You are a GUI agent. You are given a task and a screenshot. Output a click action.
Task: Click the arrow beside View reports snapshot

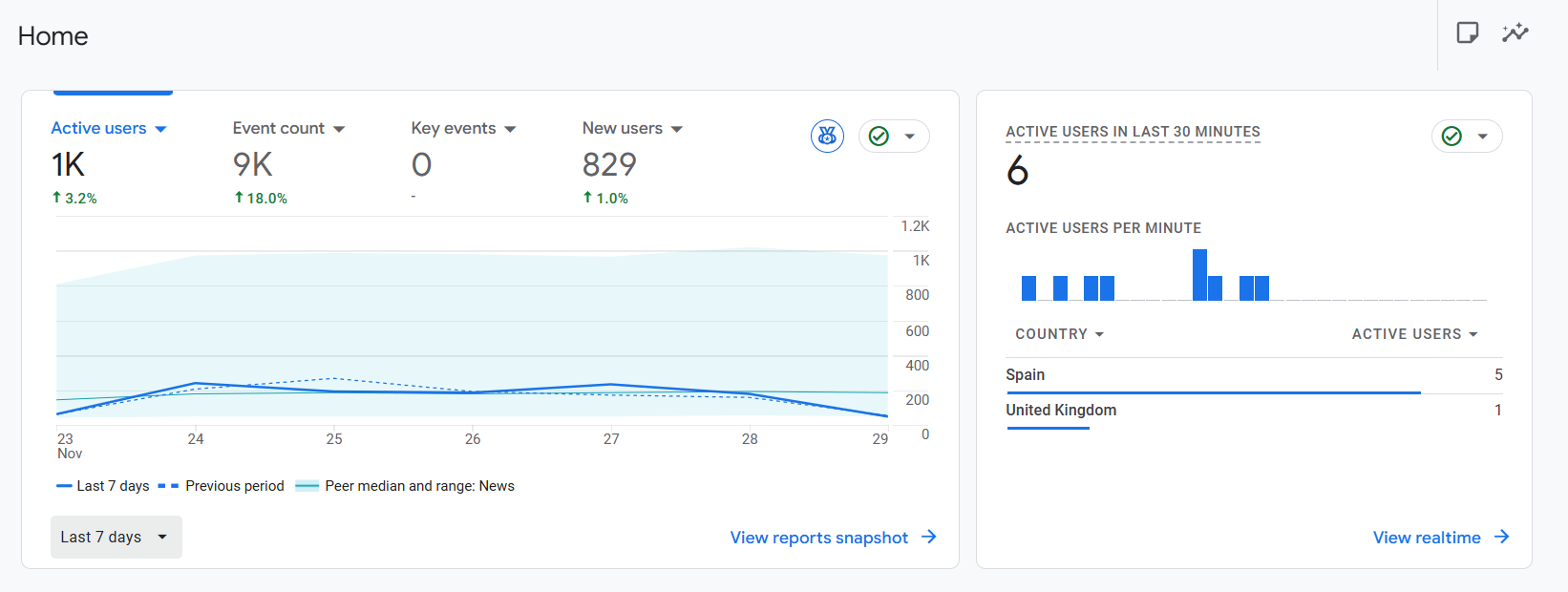click(929, 538)
